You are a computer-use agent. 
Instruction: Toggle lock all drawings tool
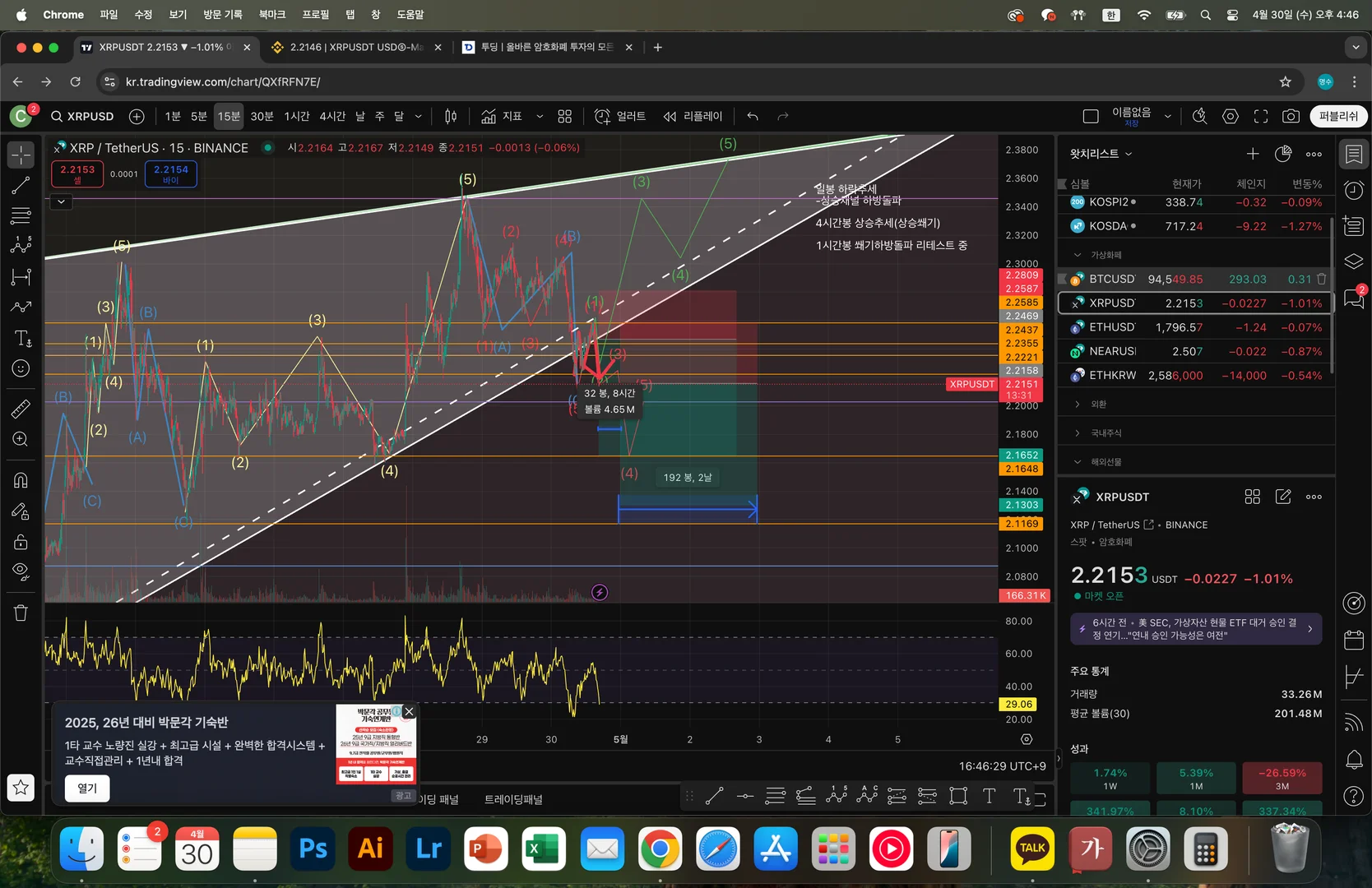[21, 542]
